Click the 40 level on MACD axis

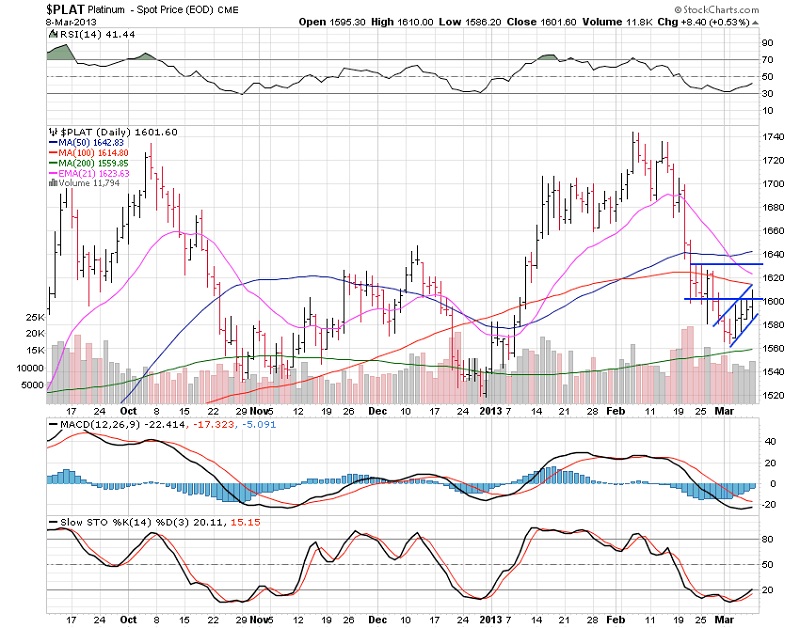click(770, 442)
